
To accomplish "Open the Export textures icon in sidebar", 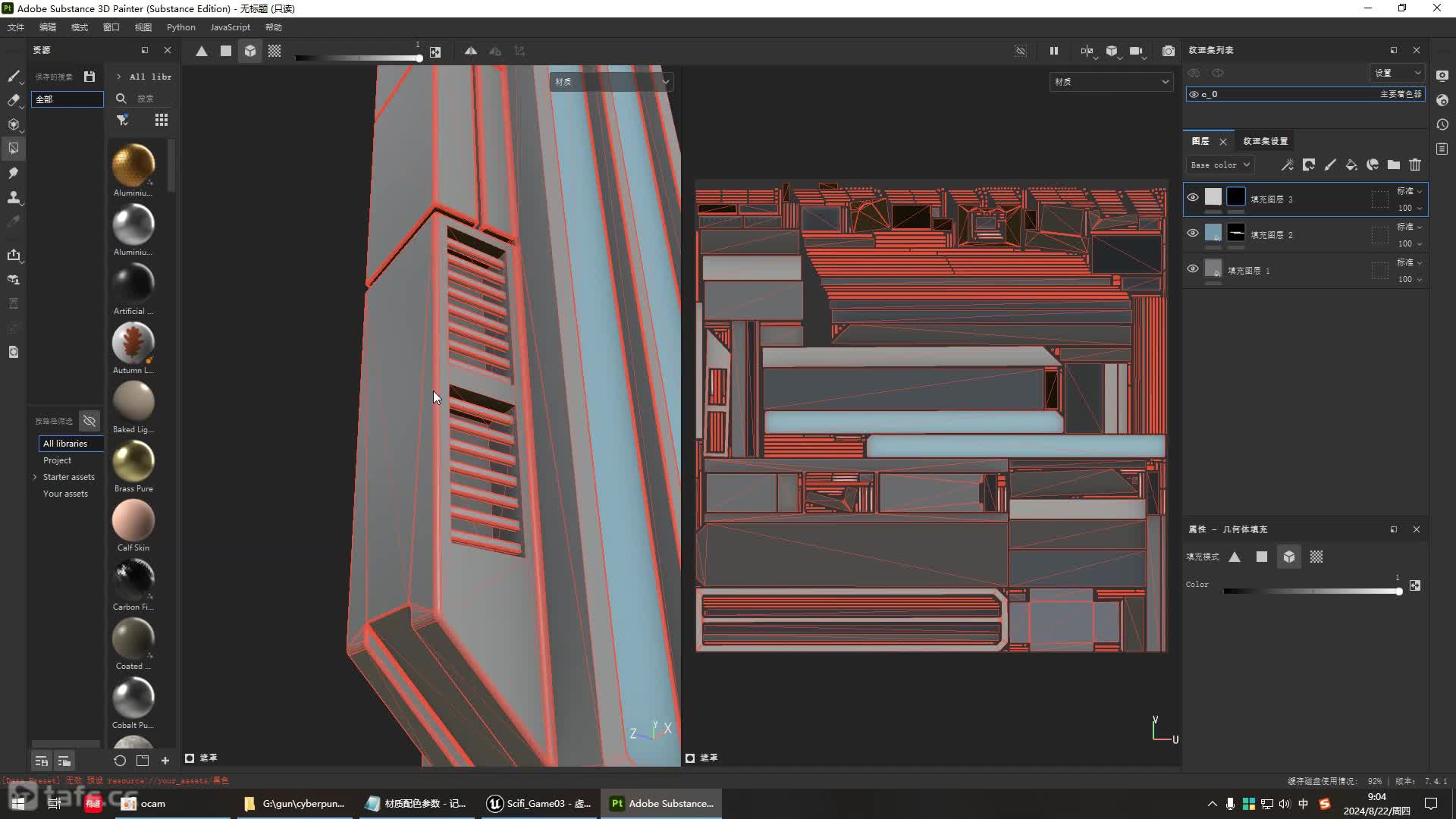I will click(x=14, y=255).
